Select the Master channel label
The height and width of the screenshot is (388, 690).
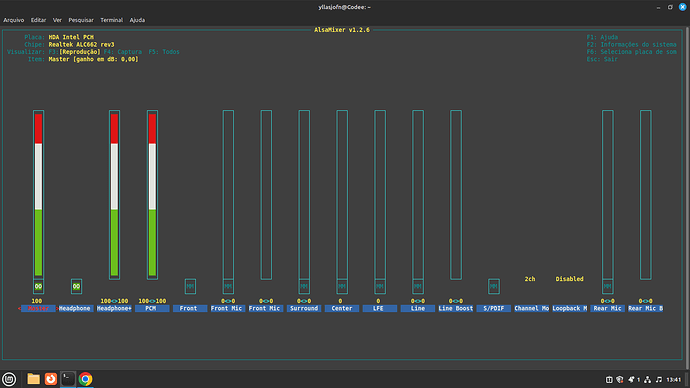(x=38, y=308)
